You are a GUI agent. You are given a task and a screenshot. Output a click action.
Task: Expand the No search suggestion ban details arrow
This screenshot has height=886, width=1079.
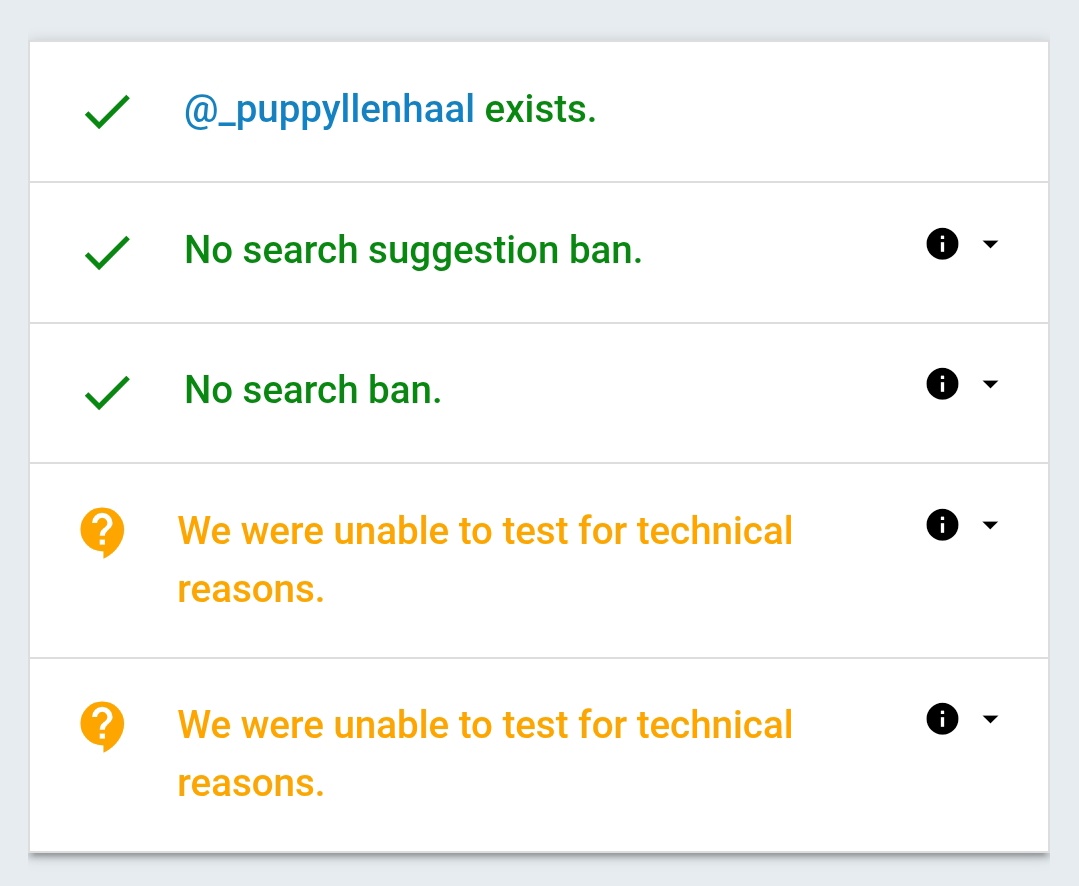[x=990, y=244]
